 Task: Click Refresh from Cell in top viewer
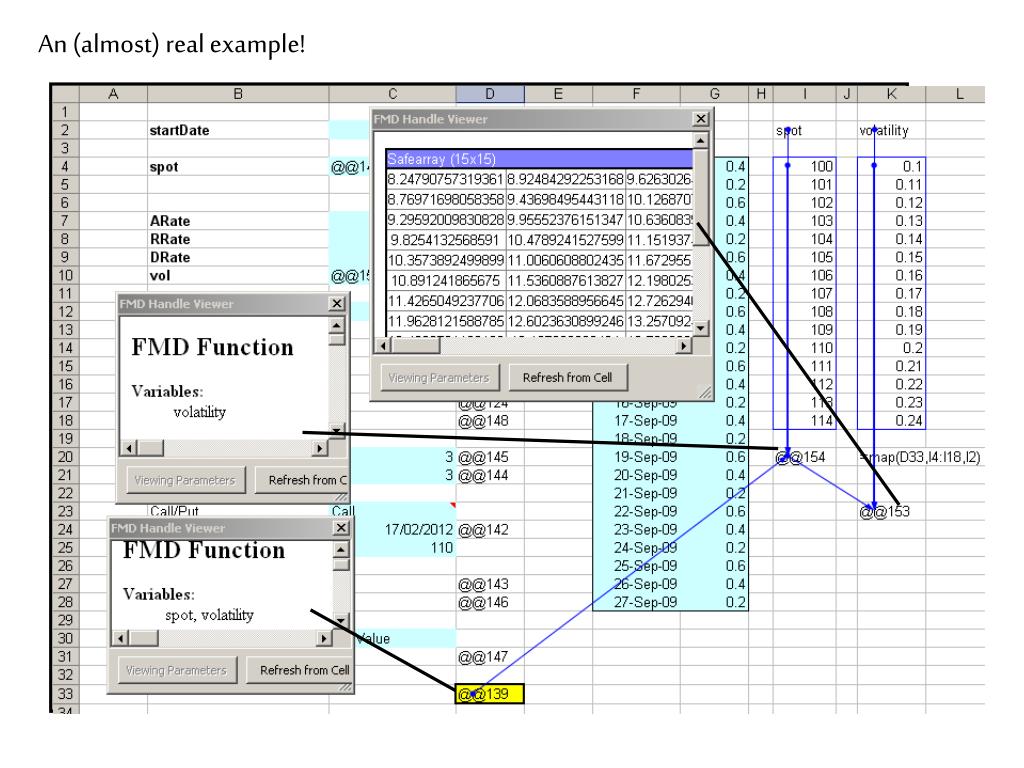[x=567, y=377]
